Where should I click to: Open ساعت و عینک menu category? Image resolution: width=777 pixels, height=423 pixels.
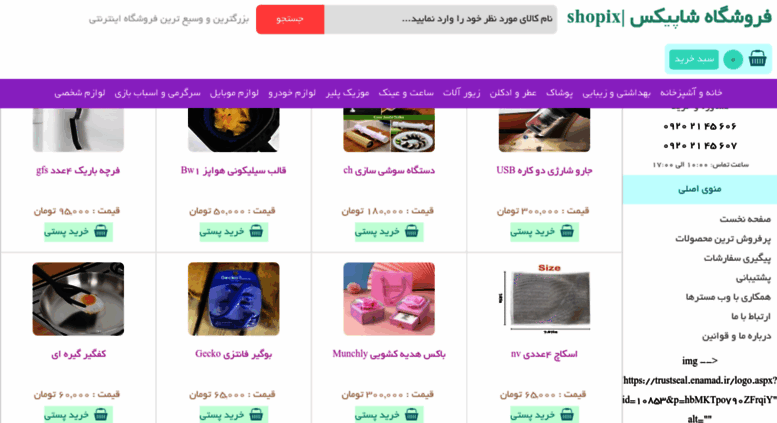(x=406, y=93)
